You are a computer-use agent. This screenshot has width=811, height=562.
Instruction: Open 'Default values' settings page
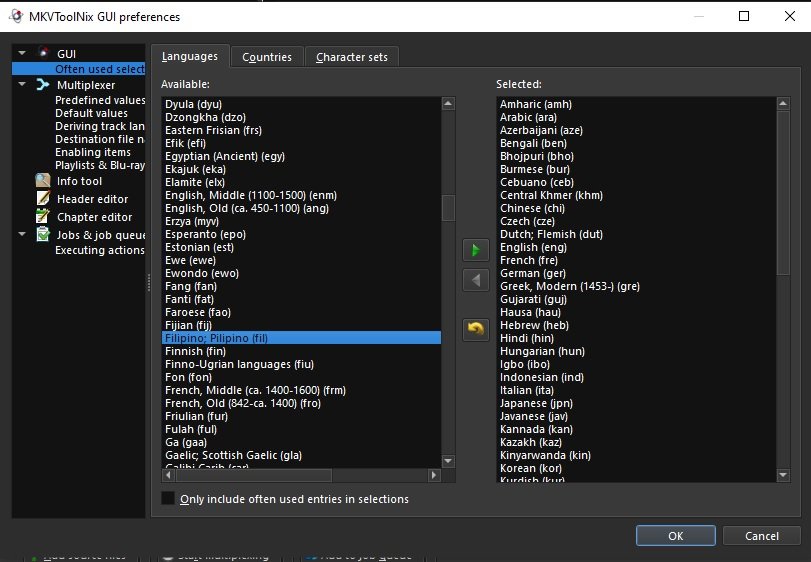pos(92,113)
